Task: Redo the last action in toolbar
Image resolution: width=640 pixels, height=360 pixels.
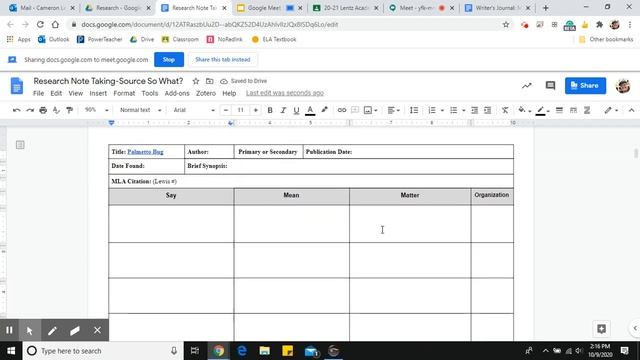Action: (x=30, y=110)
